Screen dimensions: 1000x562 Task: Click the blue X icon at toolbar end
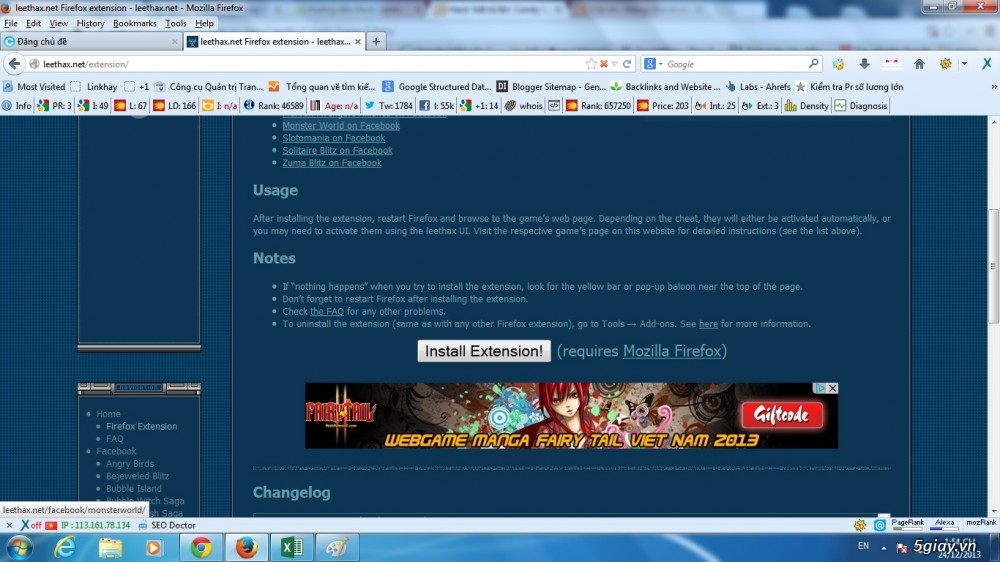987,64
